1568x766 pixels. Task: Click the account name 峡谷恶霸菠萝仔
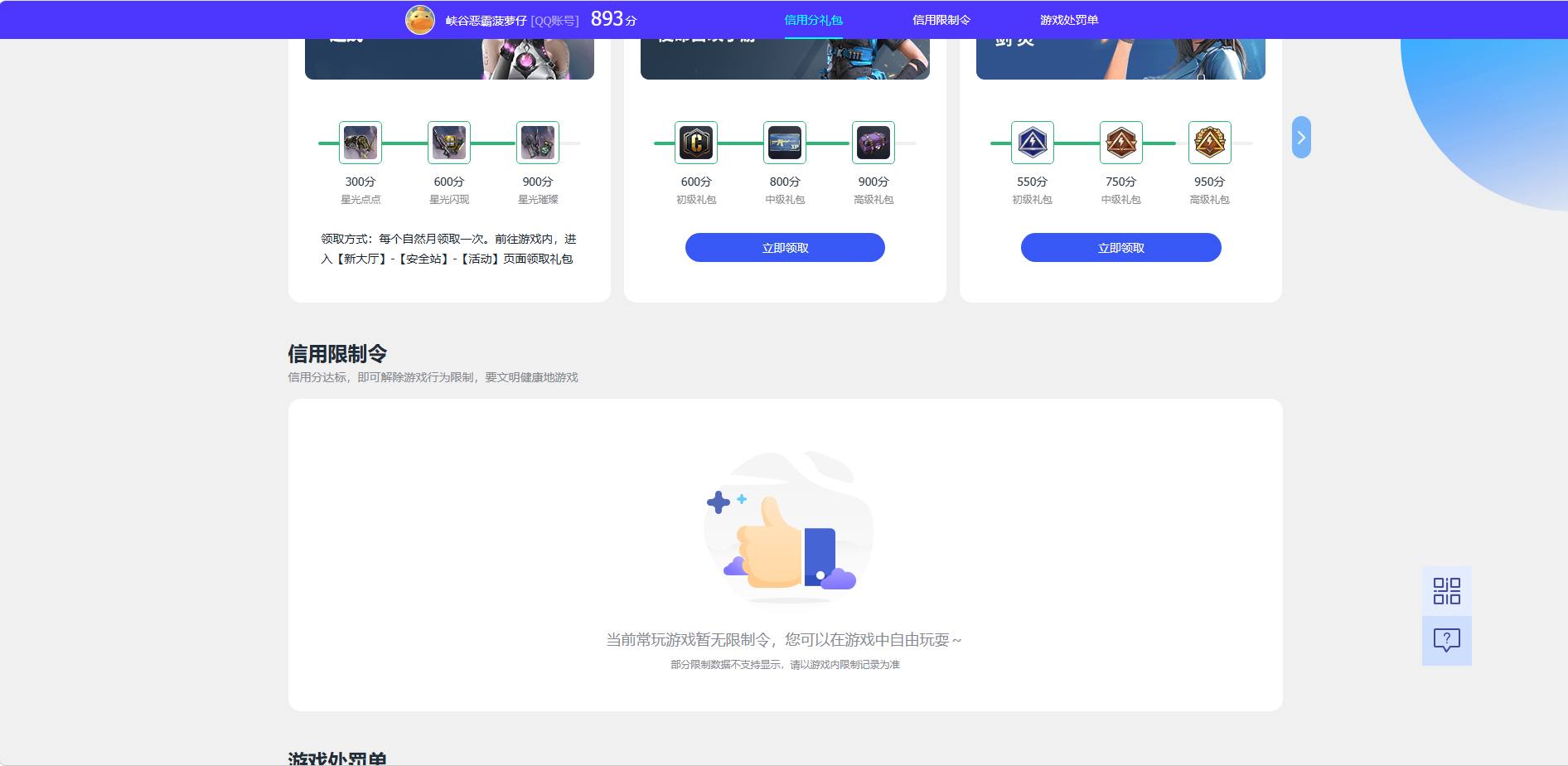(x=486, y=21)
